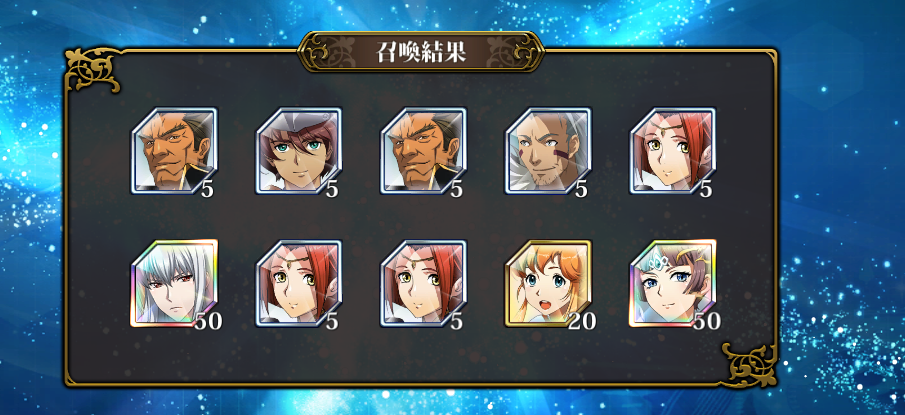Select the silver-haired red-eyed rainbow-framed portrait
Viewport: 905px width, 415px height.
(x=174, y=283)
